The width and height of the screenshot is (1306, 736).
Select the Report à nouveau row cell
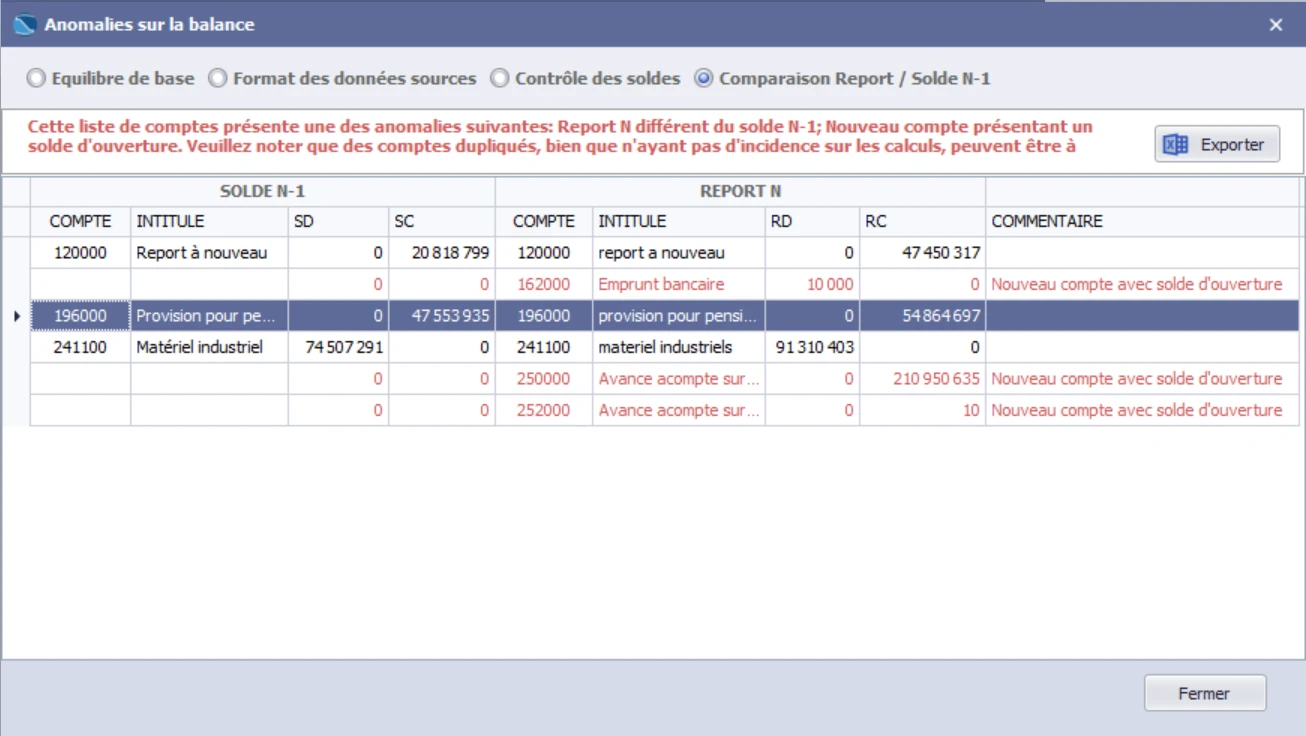[209, 253]
